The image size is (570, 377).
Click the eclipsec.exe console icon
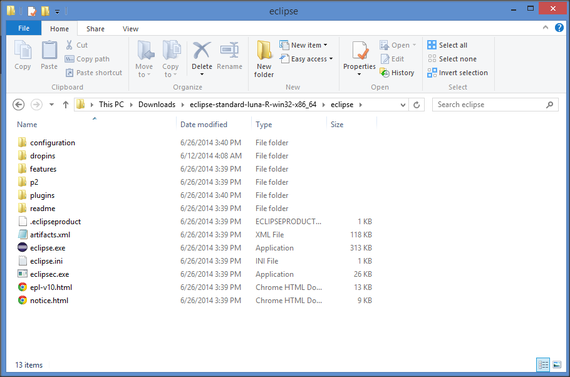click(x=22, y=274)
